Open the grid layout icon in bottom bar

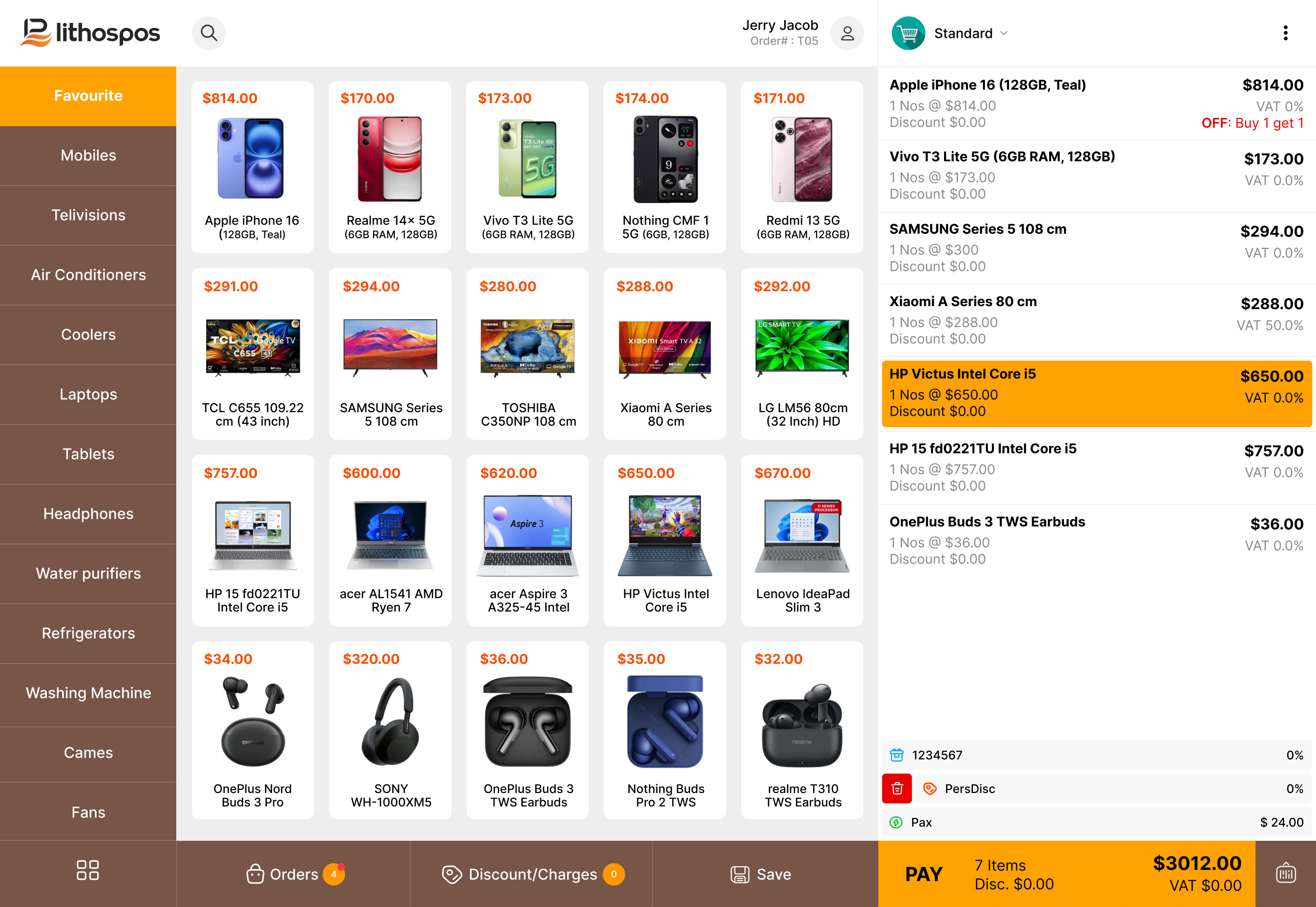point(88,870)
